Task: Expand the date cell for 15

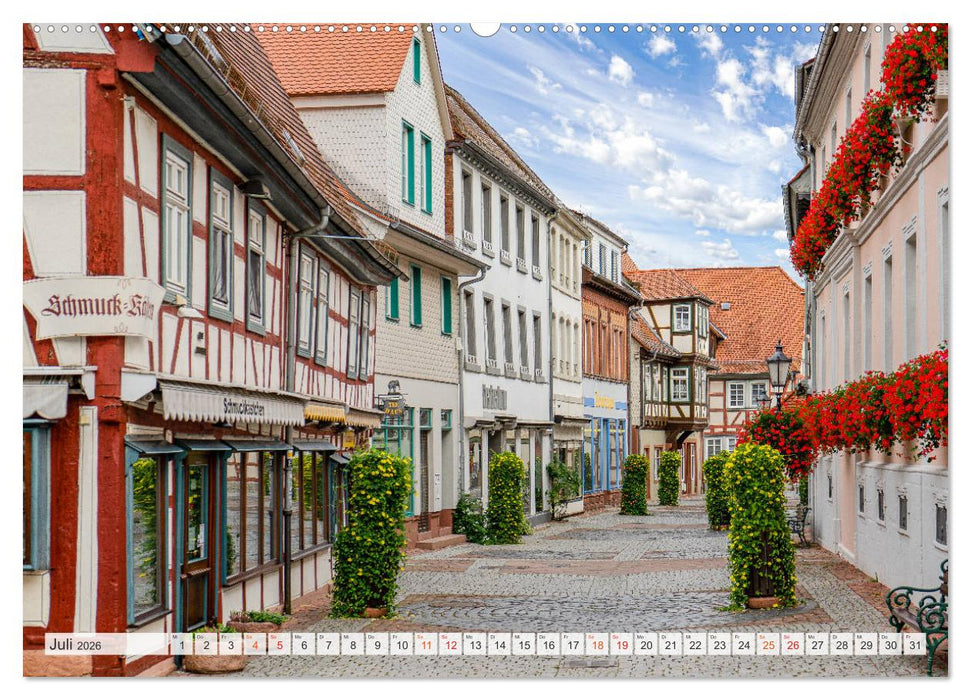Action: pyautogui.click(x=523, y=645)
